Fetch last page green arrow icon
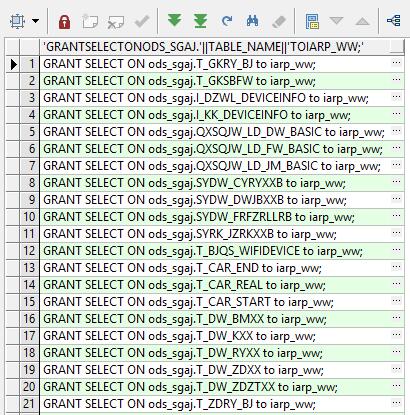 [200, 21]
